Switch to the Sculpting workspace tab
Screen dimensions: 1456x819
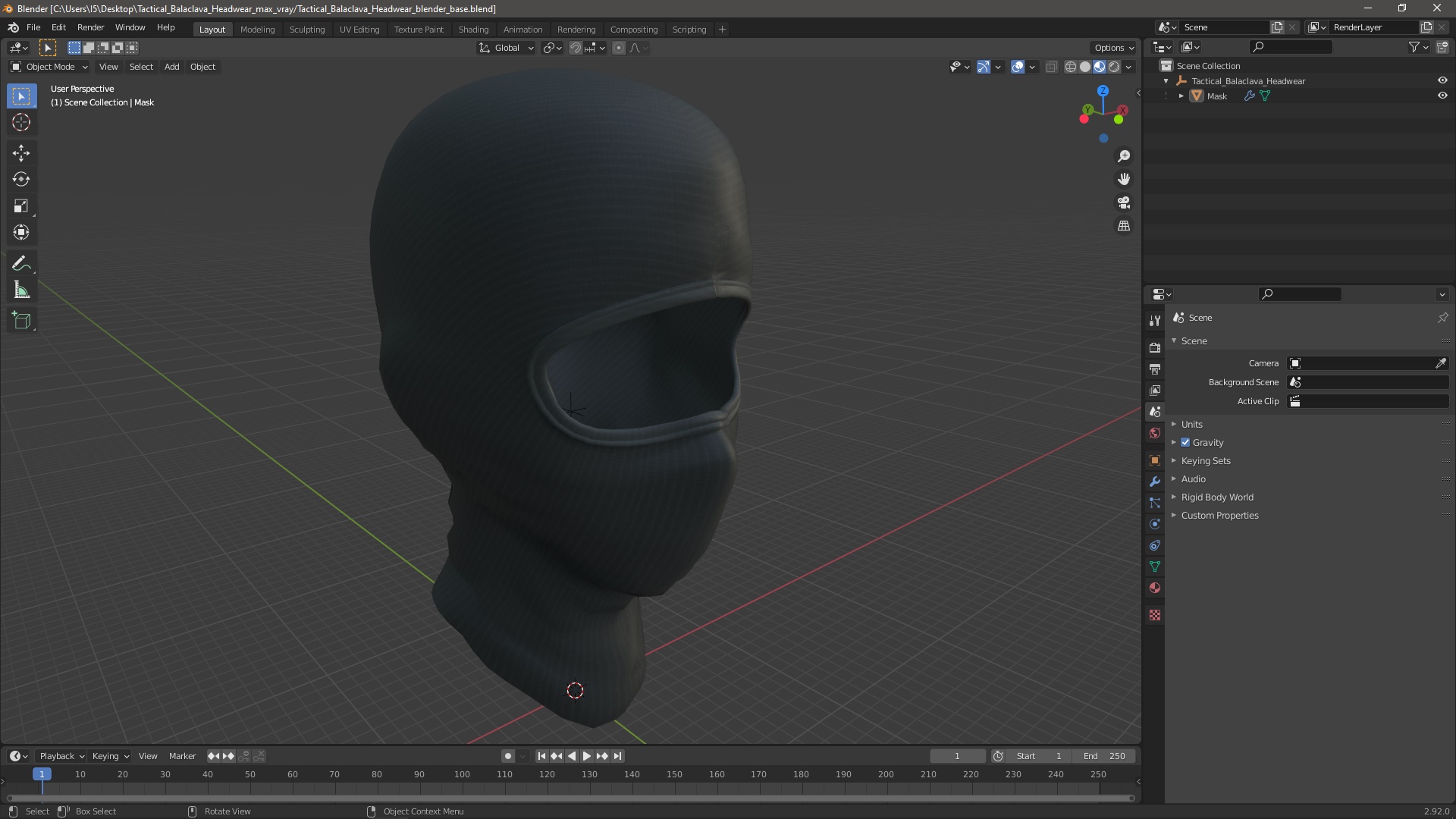306,30
